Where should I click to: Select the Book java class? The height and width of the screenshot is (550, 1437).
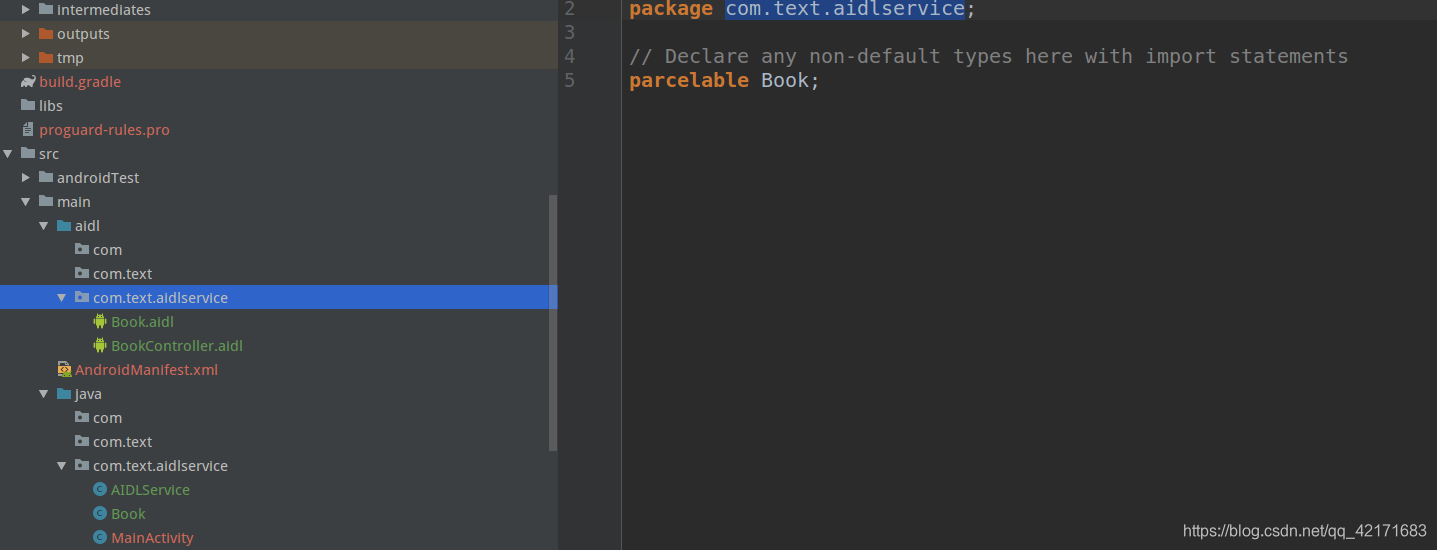coord(128,514)
